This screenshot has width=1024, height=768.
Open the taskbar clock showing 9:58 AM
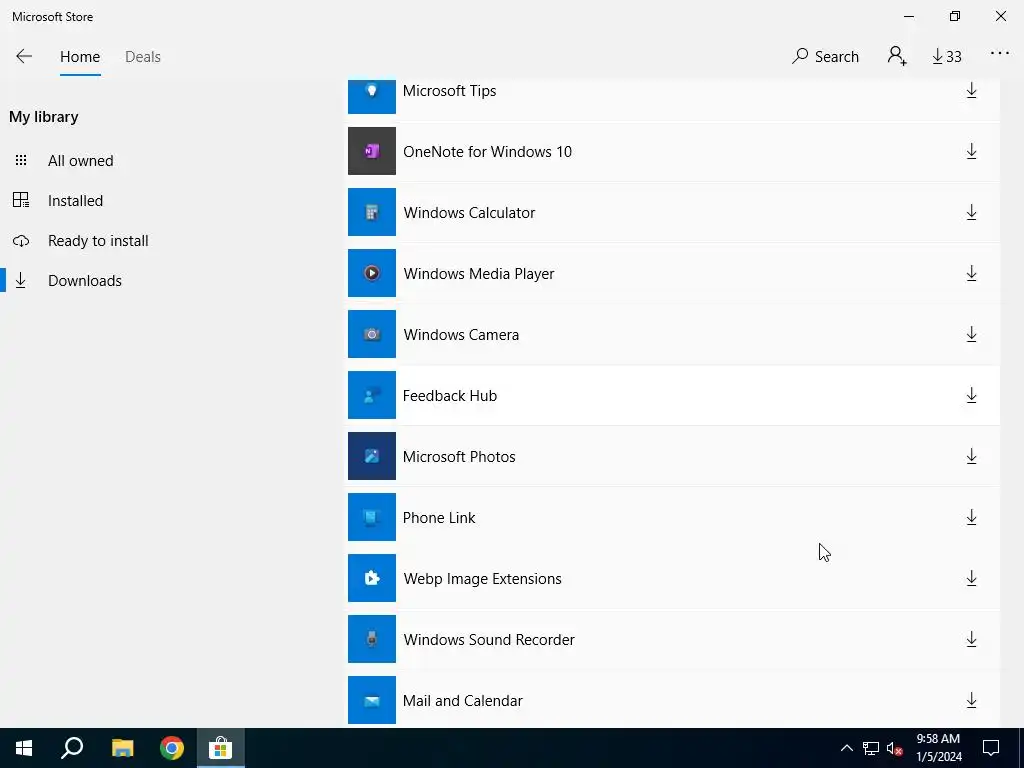938,748
